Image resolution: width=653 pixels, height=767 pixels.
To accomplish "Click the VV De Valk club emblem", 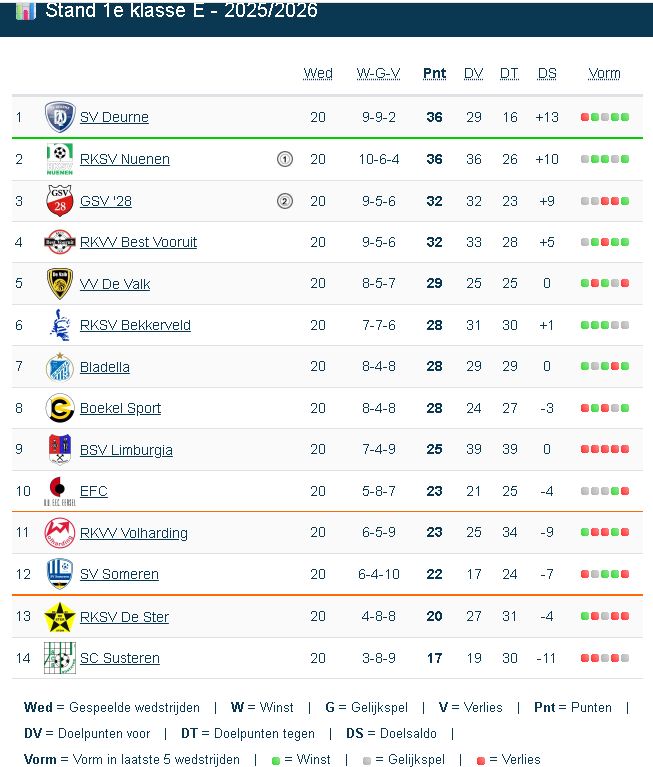I will click(60, 284).
